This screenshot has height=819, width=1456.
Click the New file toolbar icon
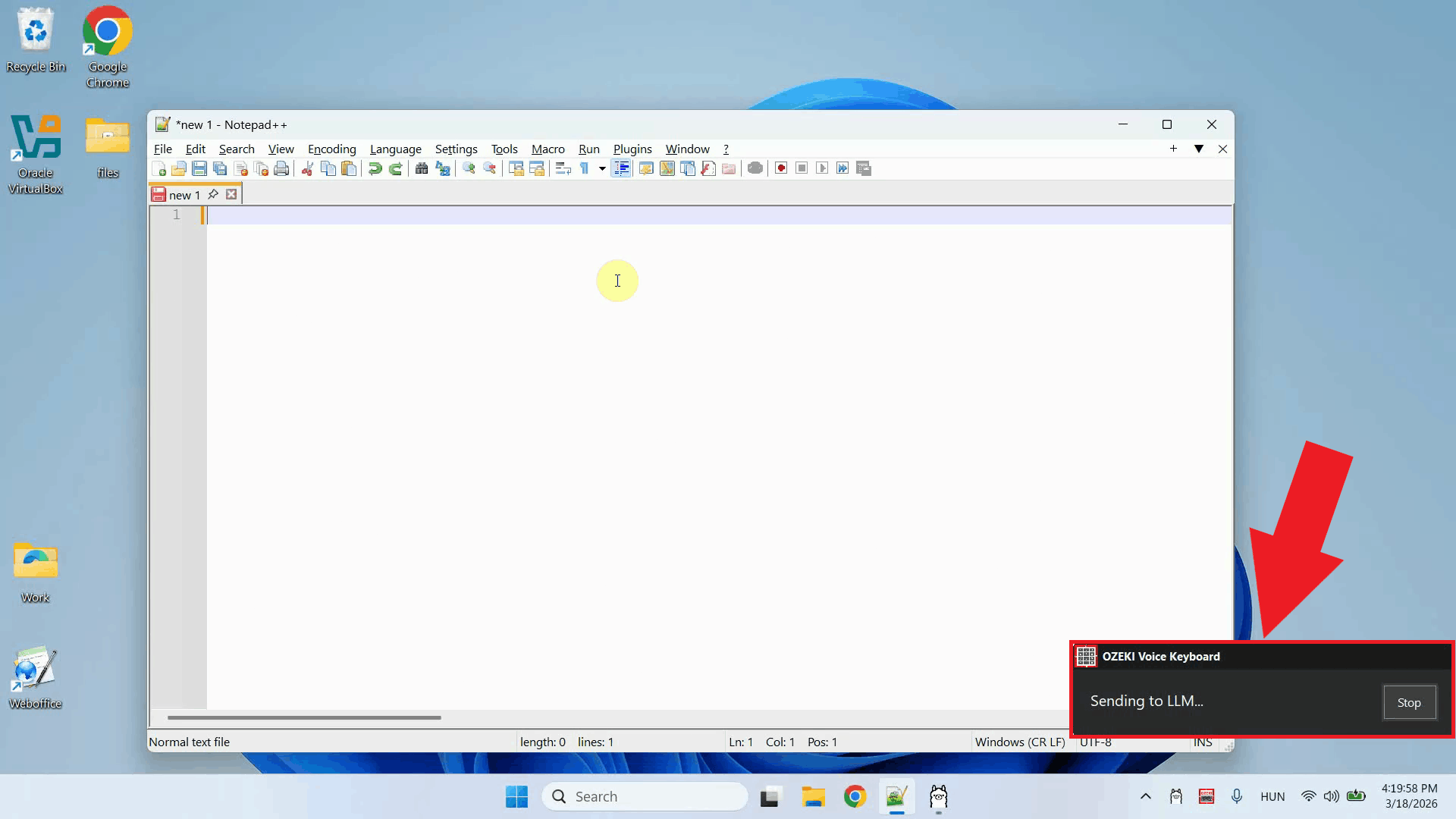[x=158, y=168]
